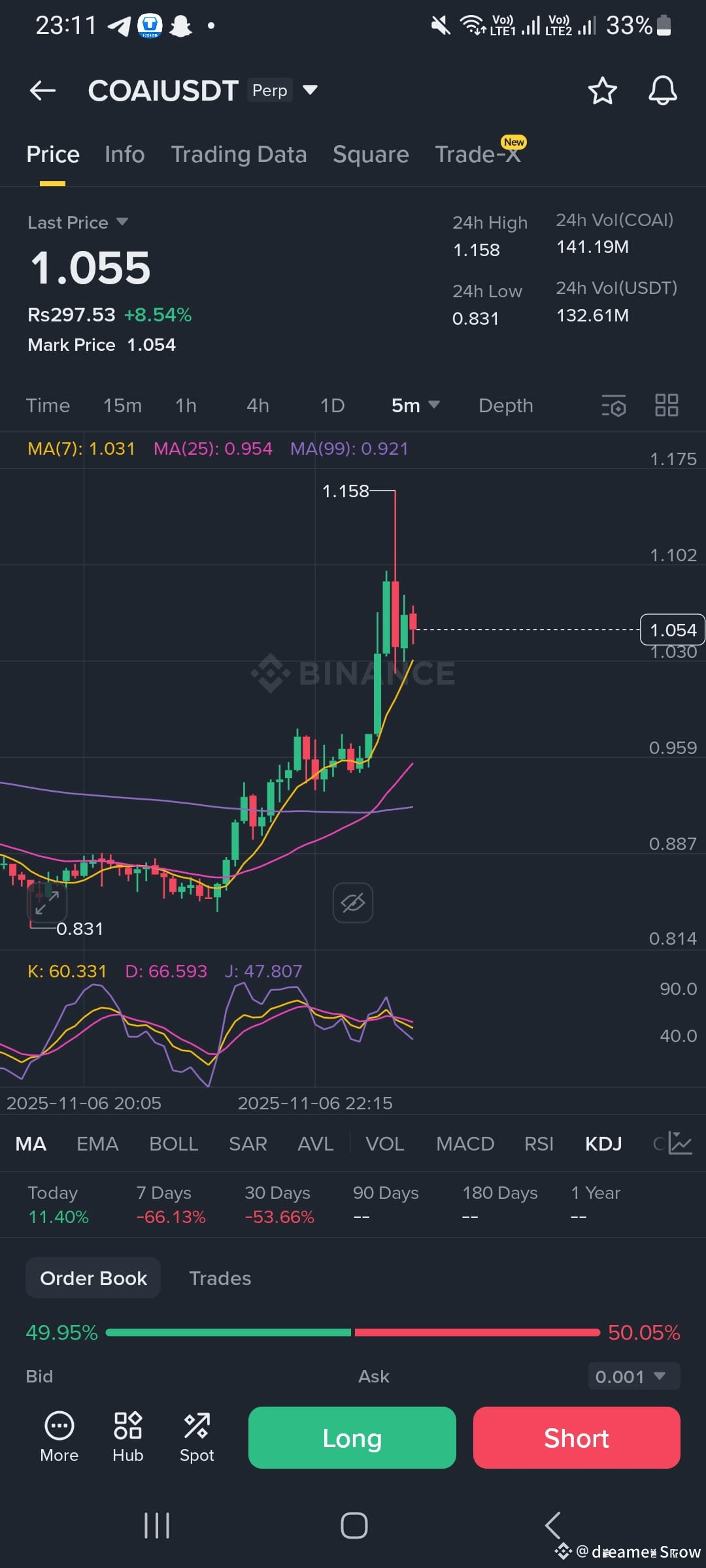Tap battery indicator in status bar
The width and height of the screenshot is (706, 1568).
[x=664, y=25]
